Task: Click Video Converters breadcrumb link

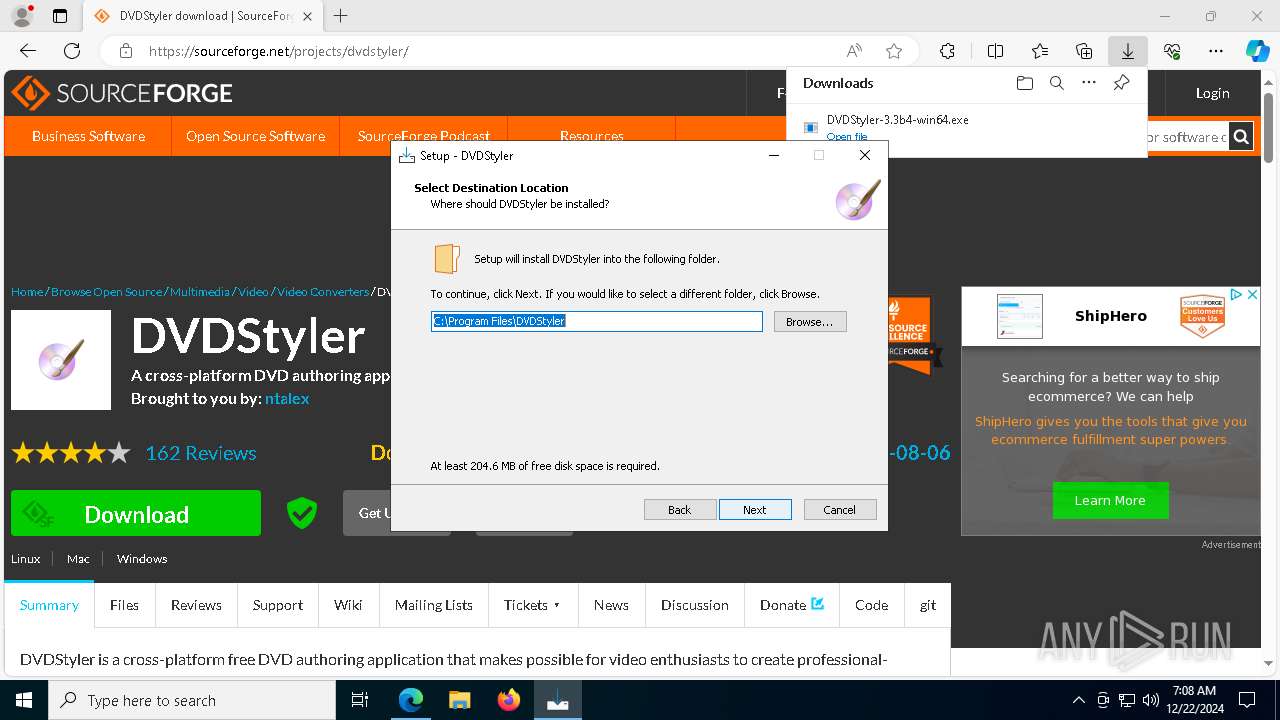Action: click(323, 292)
